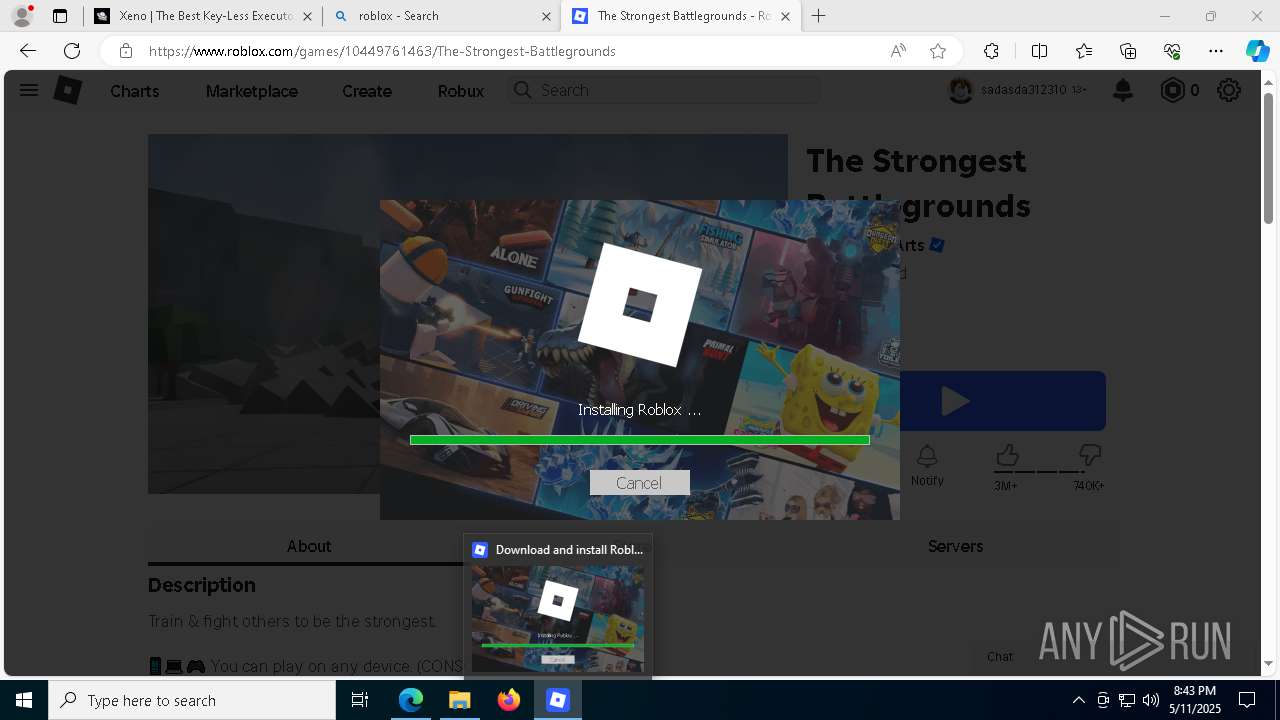The width and height of the screenshot is (1280, 720).
Task: Open the sadasda312310 profile link
Action: click(1017, 90)
